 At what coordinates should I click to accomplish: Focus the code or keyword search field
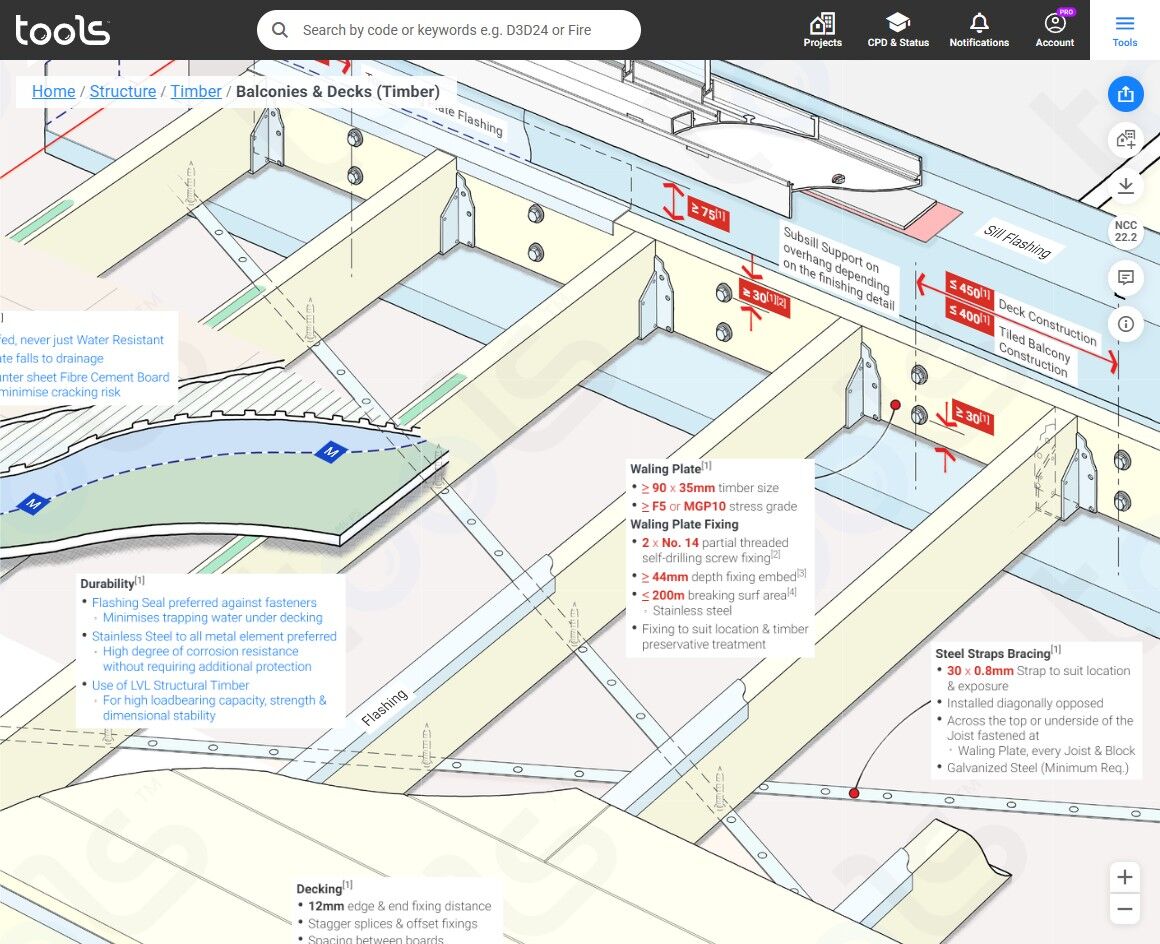(448, 30)
